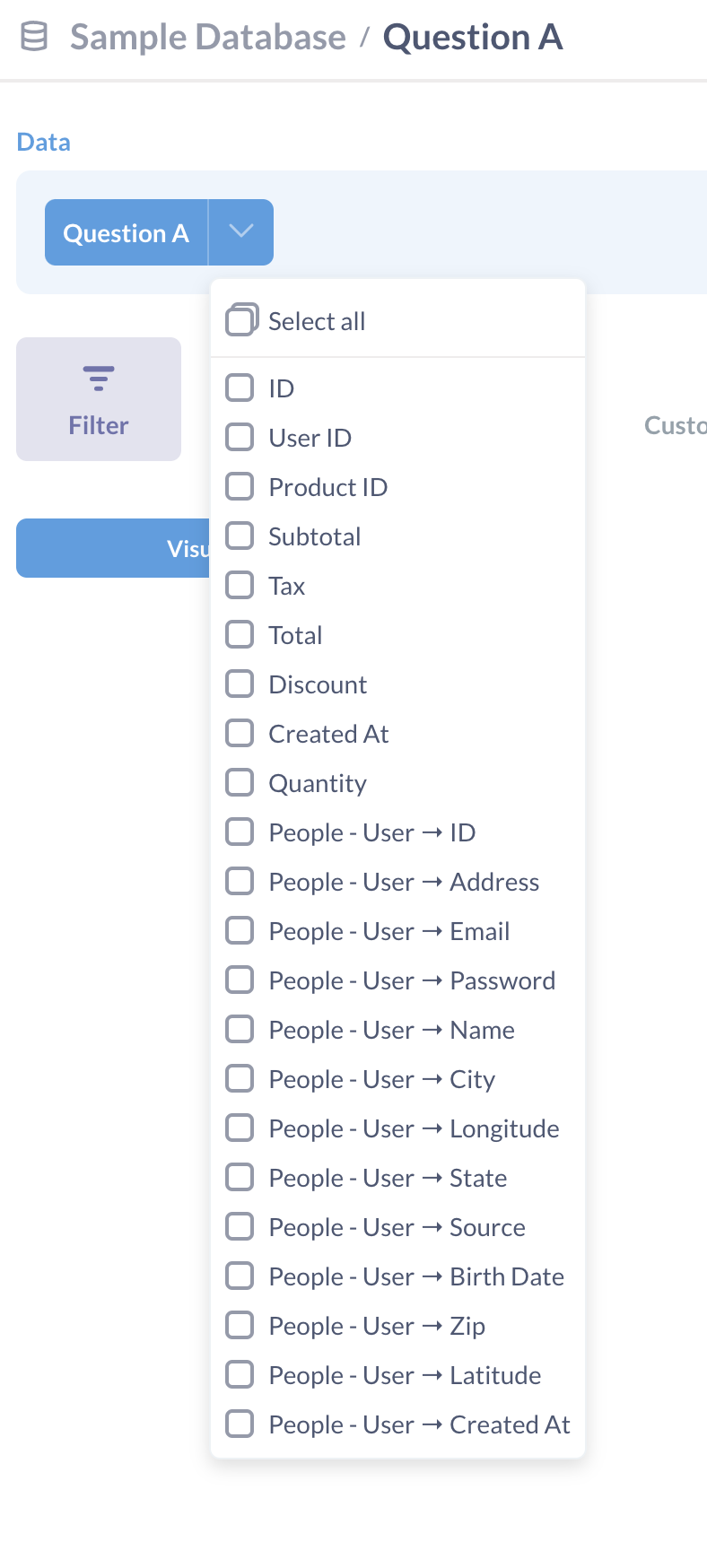This screenshot has height=1568, width=707.
Task: Click the database icon in the breadcrumb
Action: (33, 36)
